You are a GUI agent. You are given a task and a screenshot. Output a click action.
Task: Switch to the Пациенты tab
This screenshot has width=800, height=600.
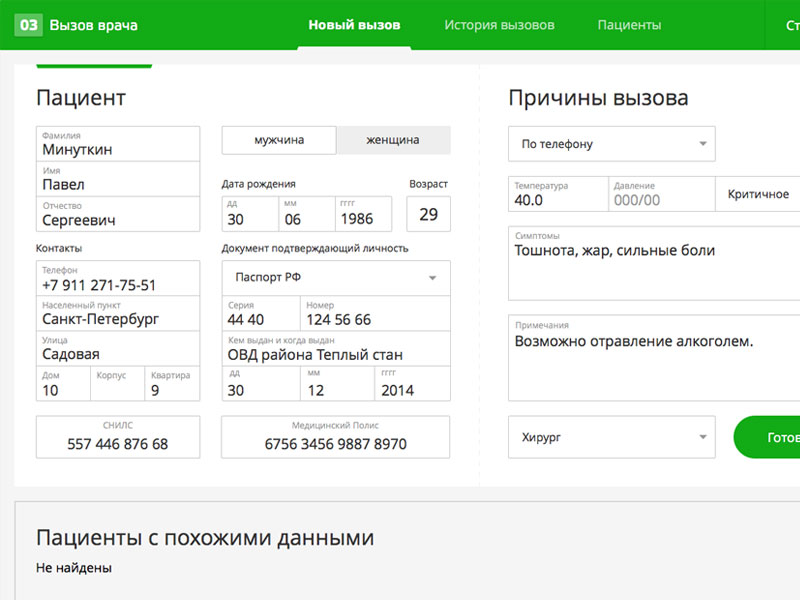coord(628,25)
